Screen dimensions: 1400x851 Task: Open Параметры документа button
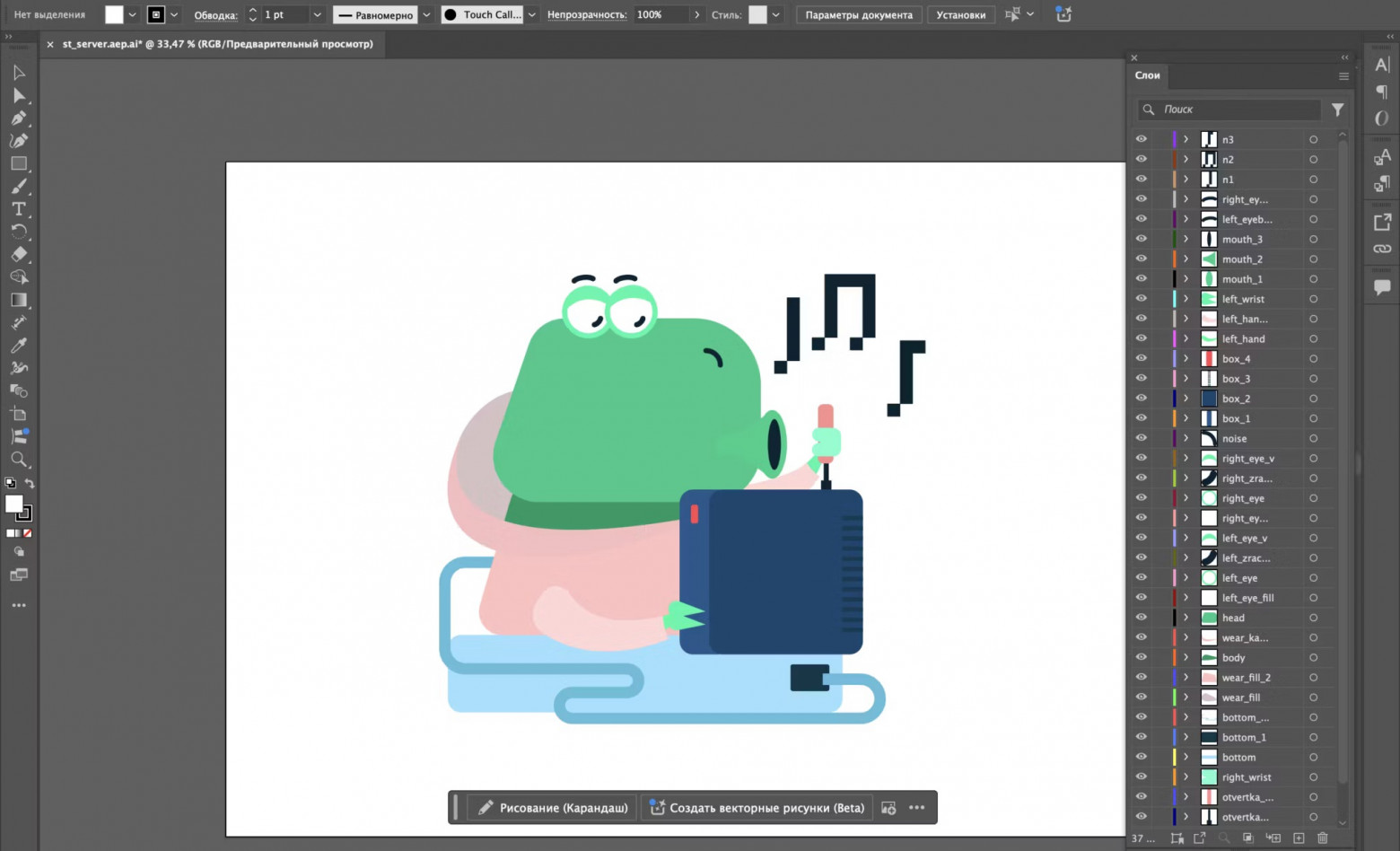click(x=859, y=14)
